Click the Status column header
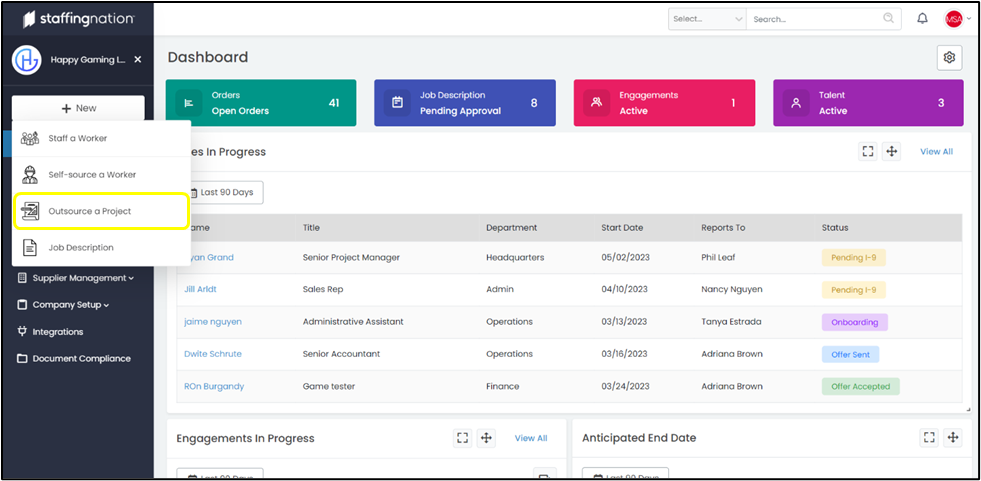The width and height of the screenshot is (981, 481). click(x=835, y=228)
